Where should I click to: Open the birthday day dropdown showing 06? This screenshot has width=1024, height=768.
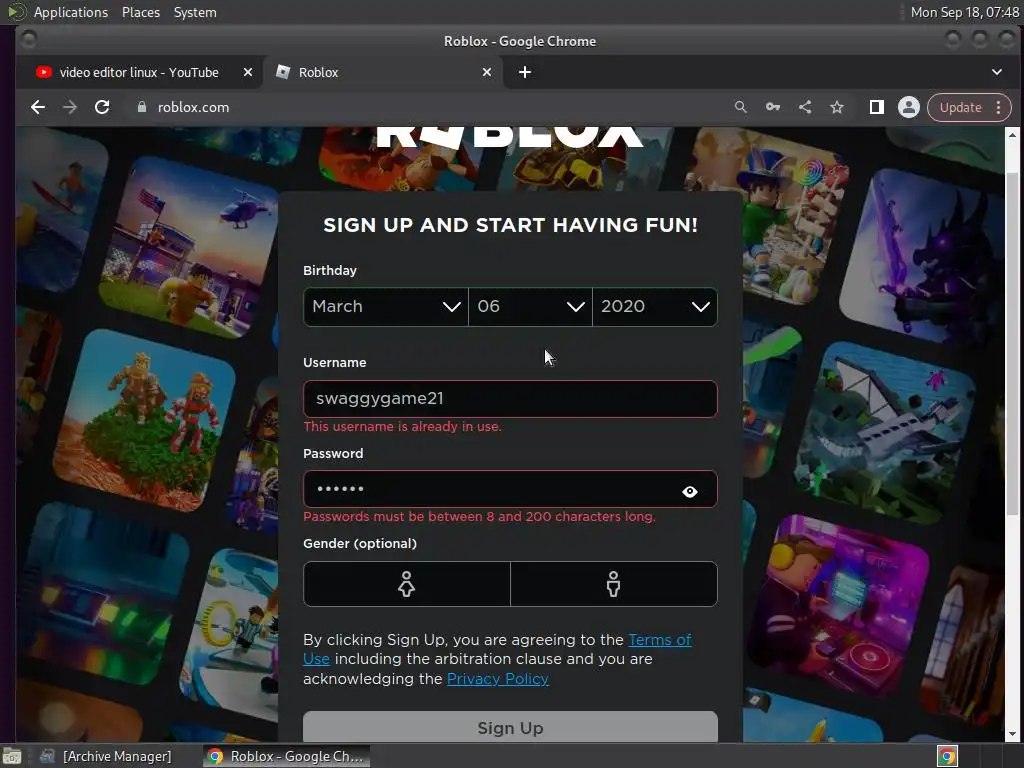pos(530,307)
